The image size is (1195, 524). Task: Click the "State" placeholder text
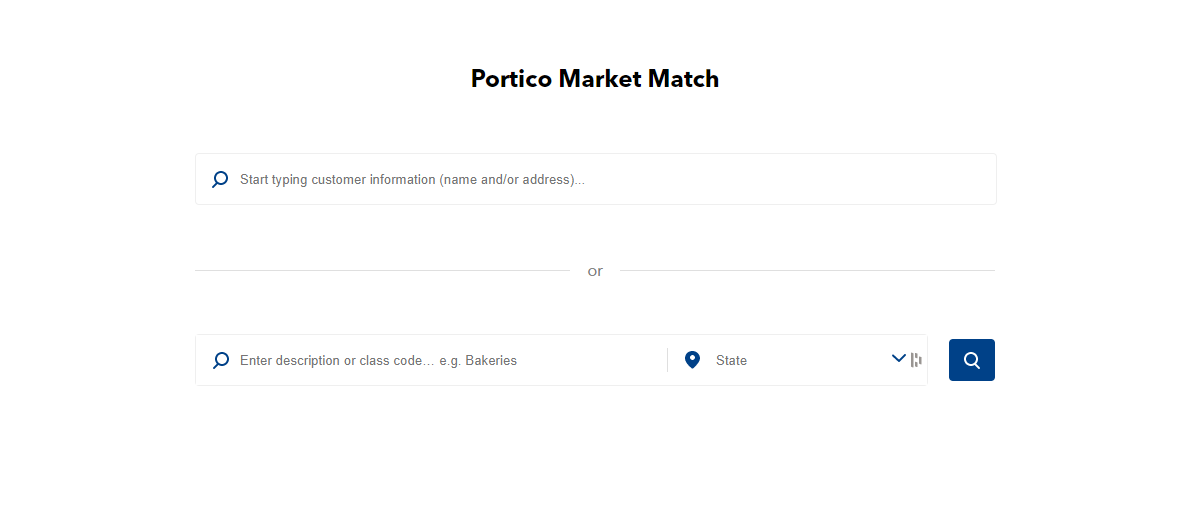[x=731, y=360]
